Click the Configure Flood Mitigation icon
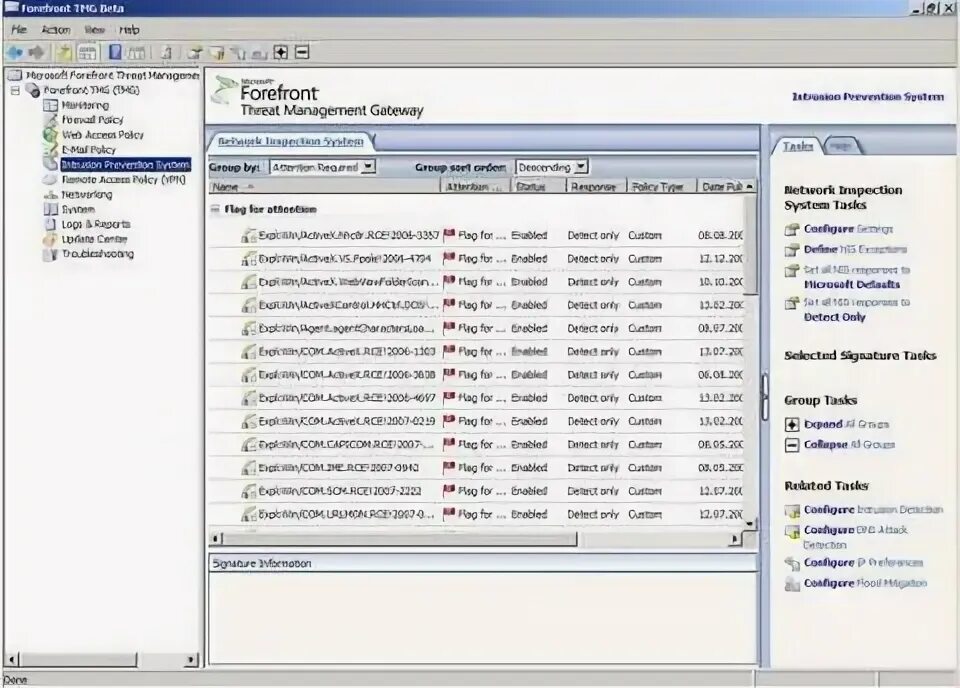960x688 pixels. click(x=792, y=584)
